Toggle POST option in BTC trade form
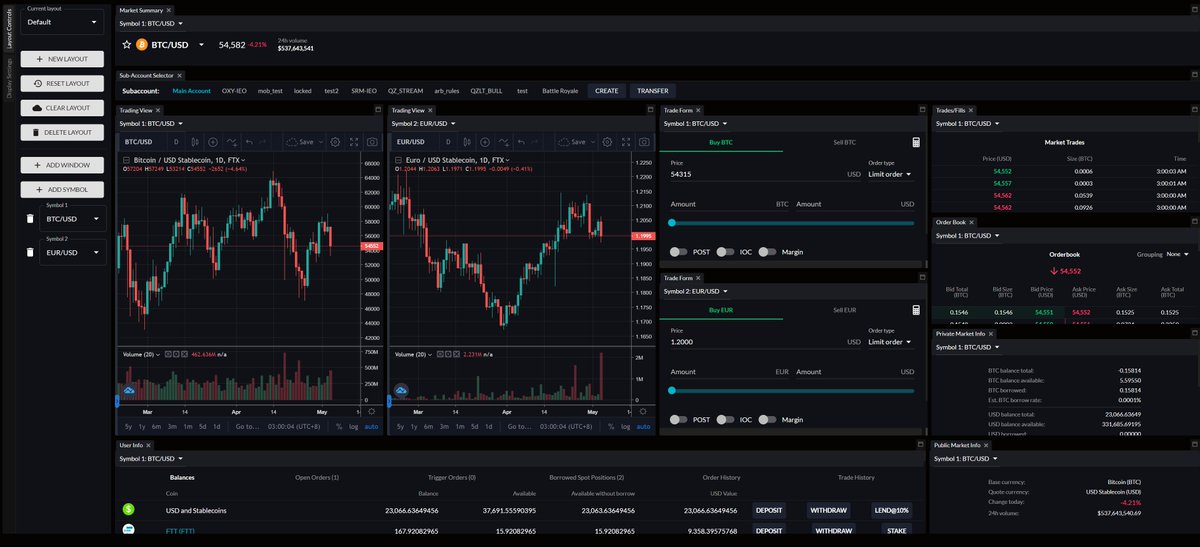Screen dimensions: 1200x547 coord(679,252)
